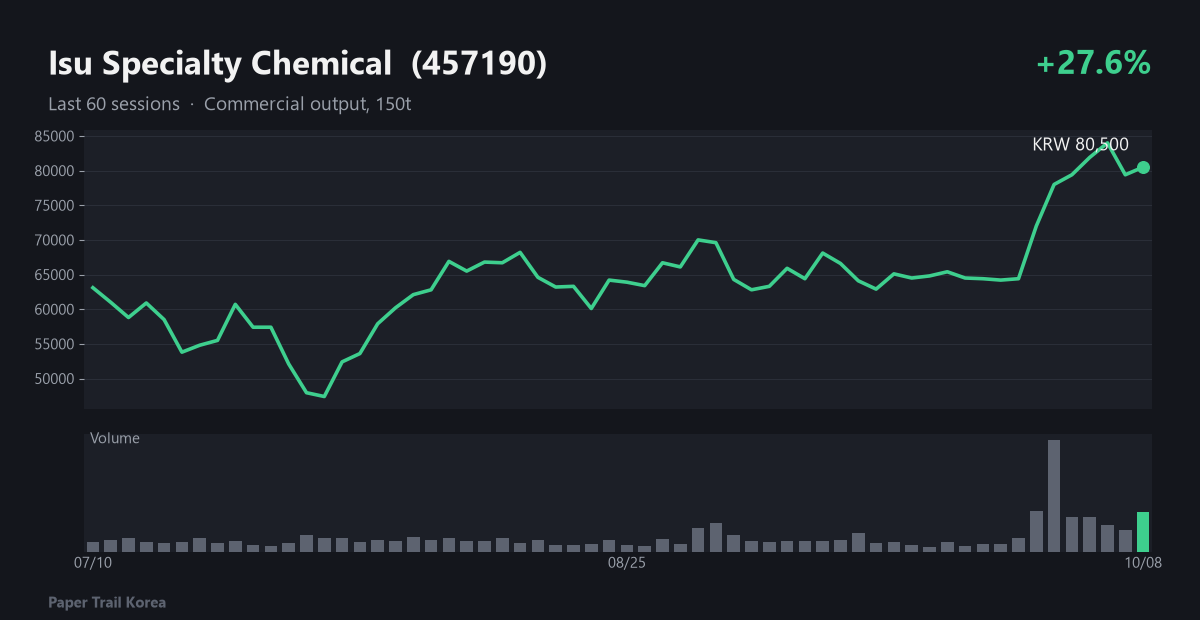Click the 'Last 60 sessions' subtitle text
This screenshot has width=1200, height=620.
pyautogui.click(x=114, y=104)
